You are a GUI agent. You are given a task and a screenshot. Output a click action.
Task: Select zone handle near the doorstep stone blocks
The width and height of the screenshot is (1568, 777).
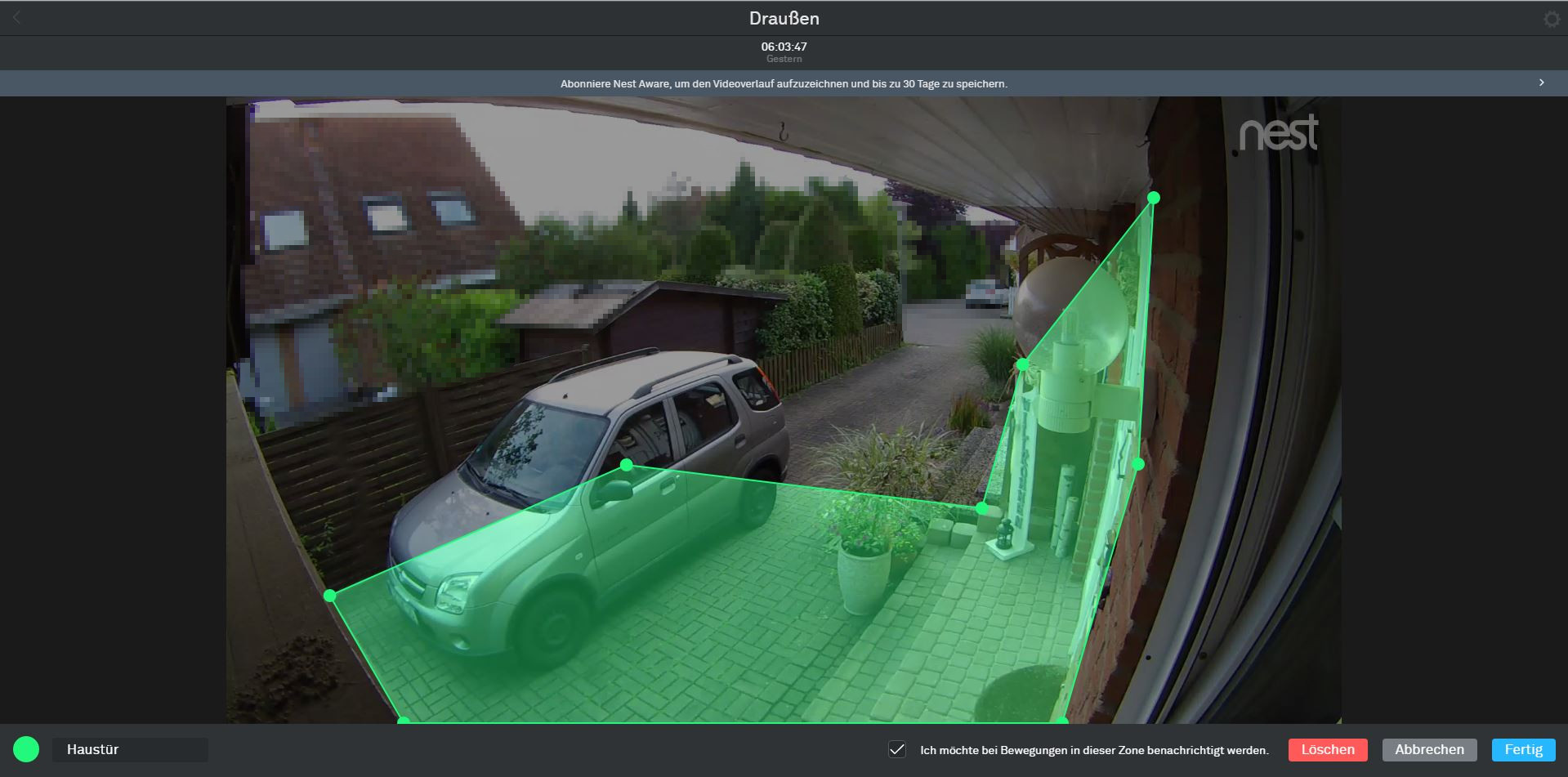pyautogui.click(x=982, y=508)
